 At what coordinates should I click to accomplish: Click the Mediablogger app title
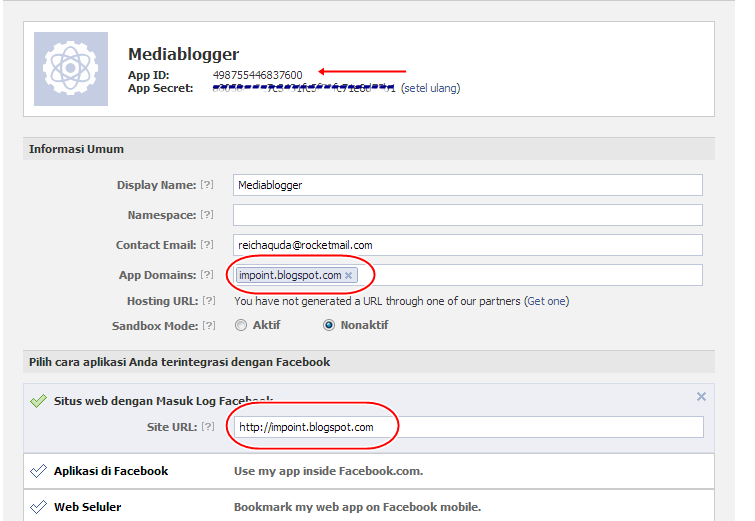pos(183,54)
